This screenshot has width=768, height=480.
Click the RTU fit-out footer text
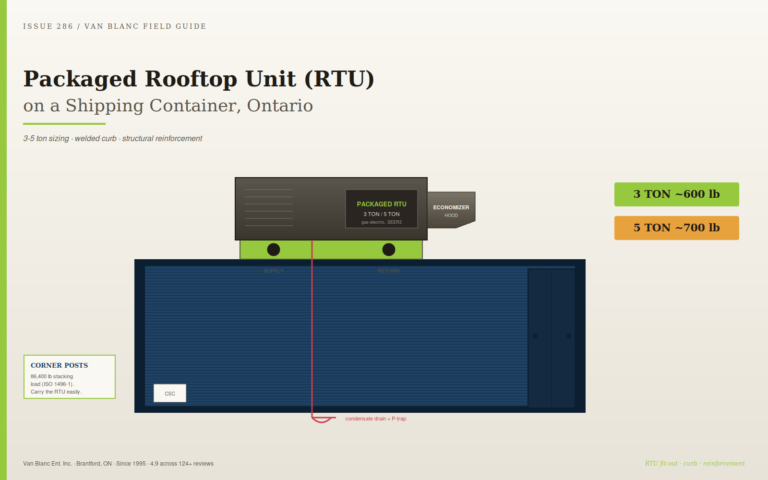(x=695, y=463)
